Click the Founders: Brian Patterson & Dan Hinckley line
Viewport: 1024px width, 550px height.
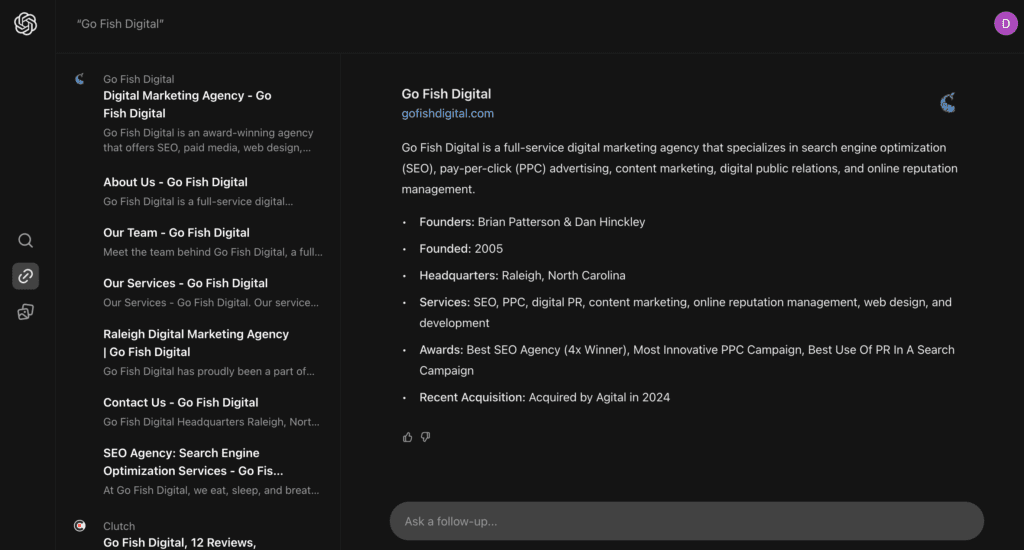pyautogui.click(x=532, y=222)
